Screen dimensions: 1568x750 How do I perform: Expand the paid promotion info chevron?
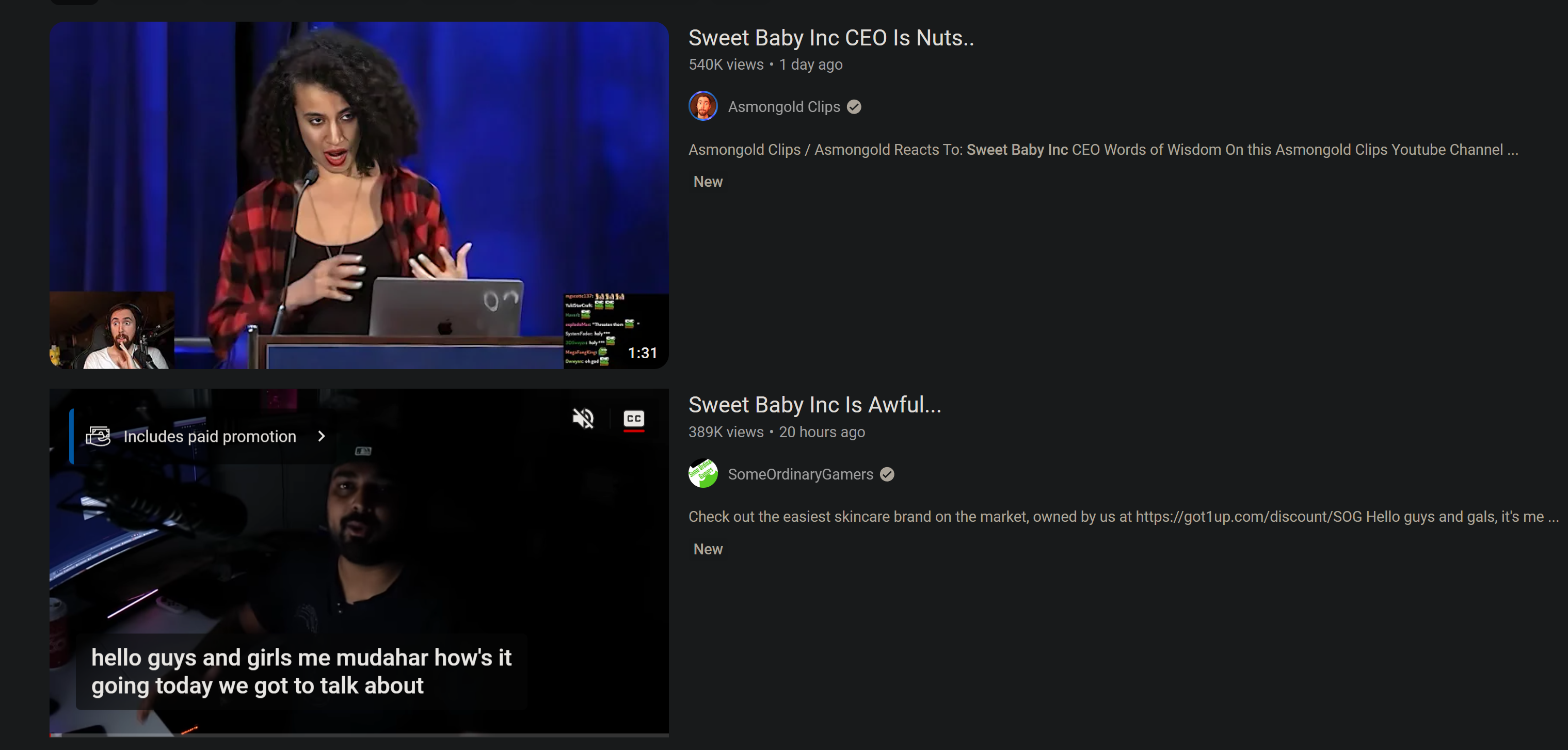click(x=322, y=437)
